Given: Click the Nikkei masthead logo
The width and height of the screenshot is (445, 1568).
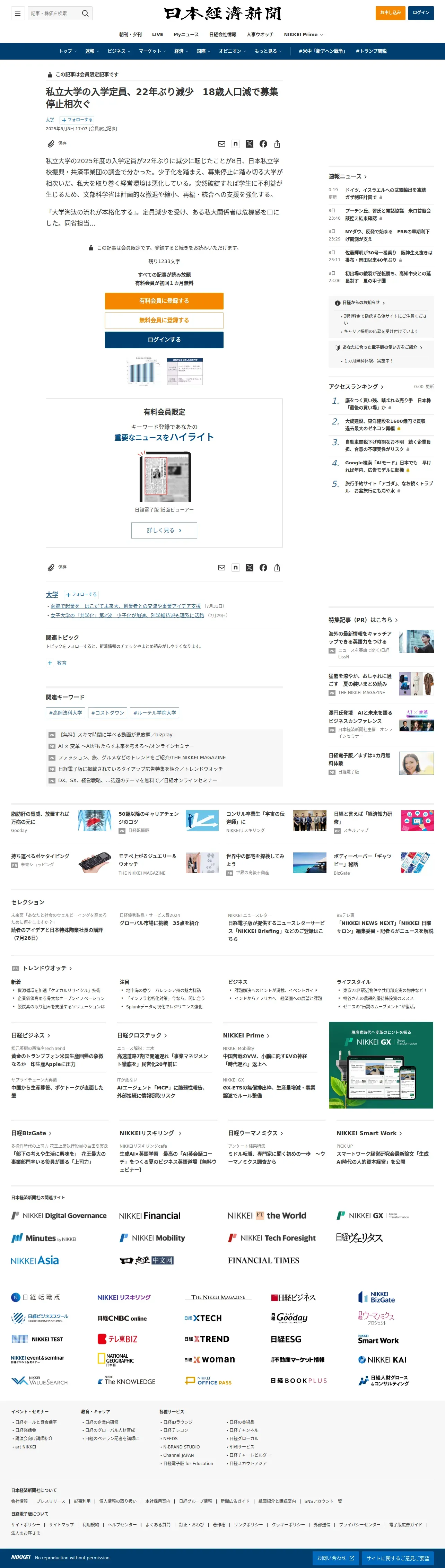Looking at the screenshot, I should click(x=222, y=14).
